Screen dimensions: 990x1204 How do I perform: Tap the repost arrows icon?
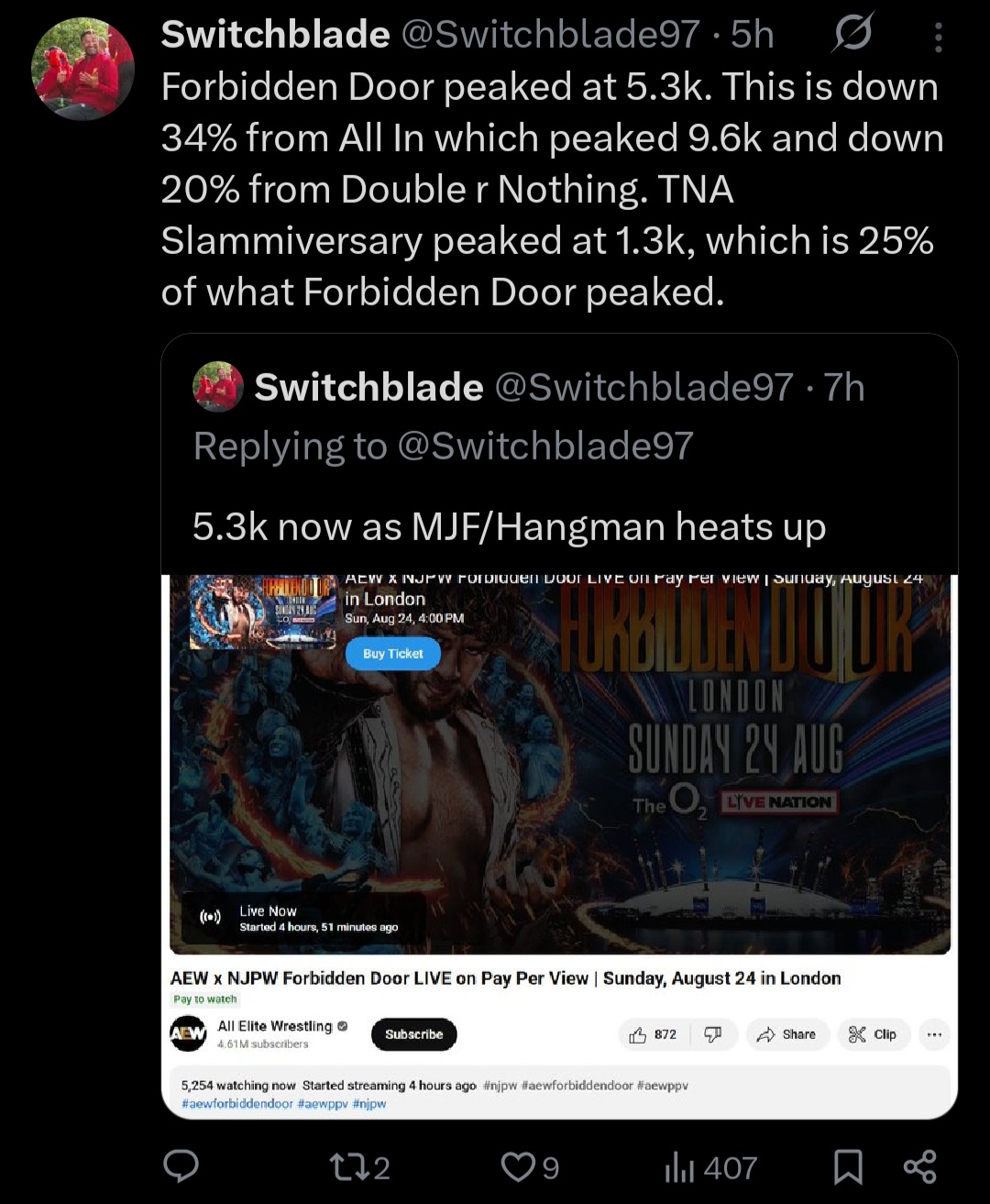[x=359, y=1167]
